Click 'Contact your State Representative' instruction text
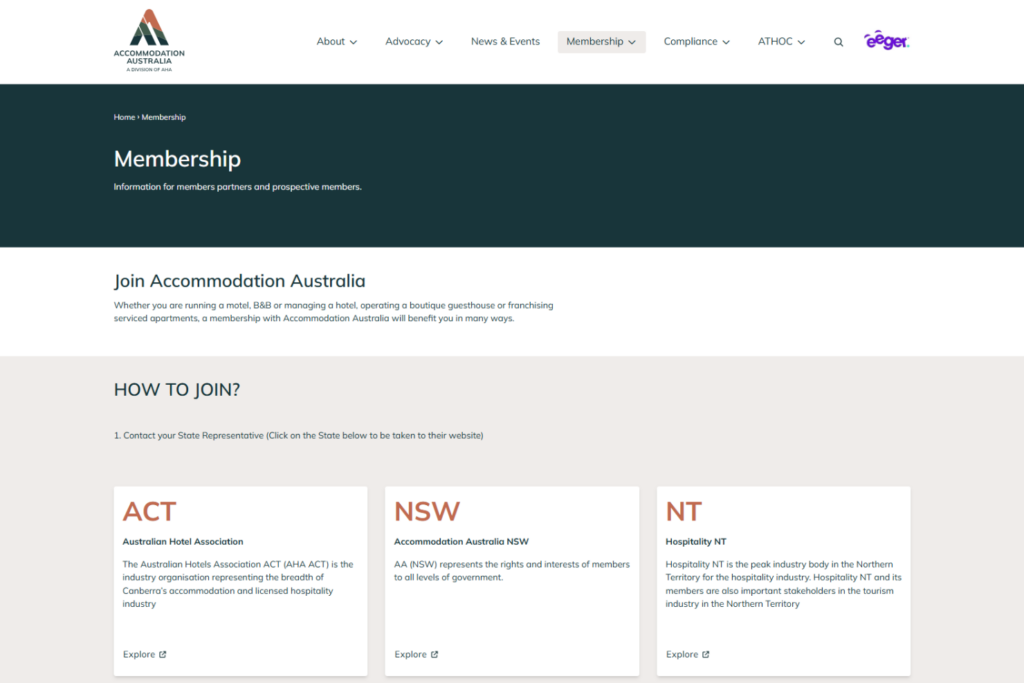 (x=298, y=436)
